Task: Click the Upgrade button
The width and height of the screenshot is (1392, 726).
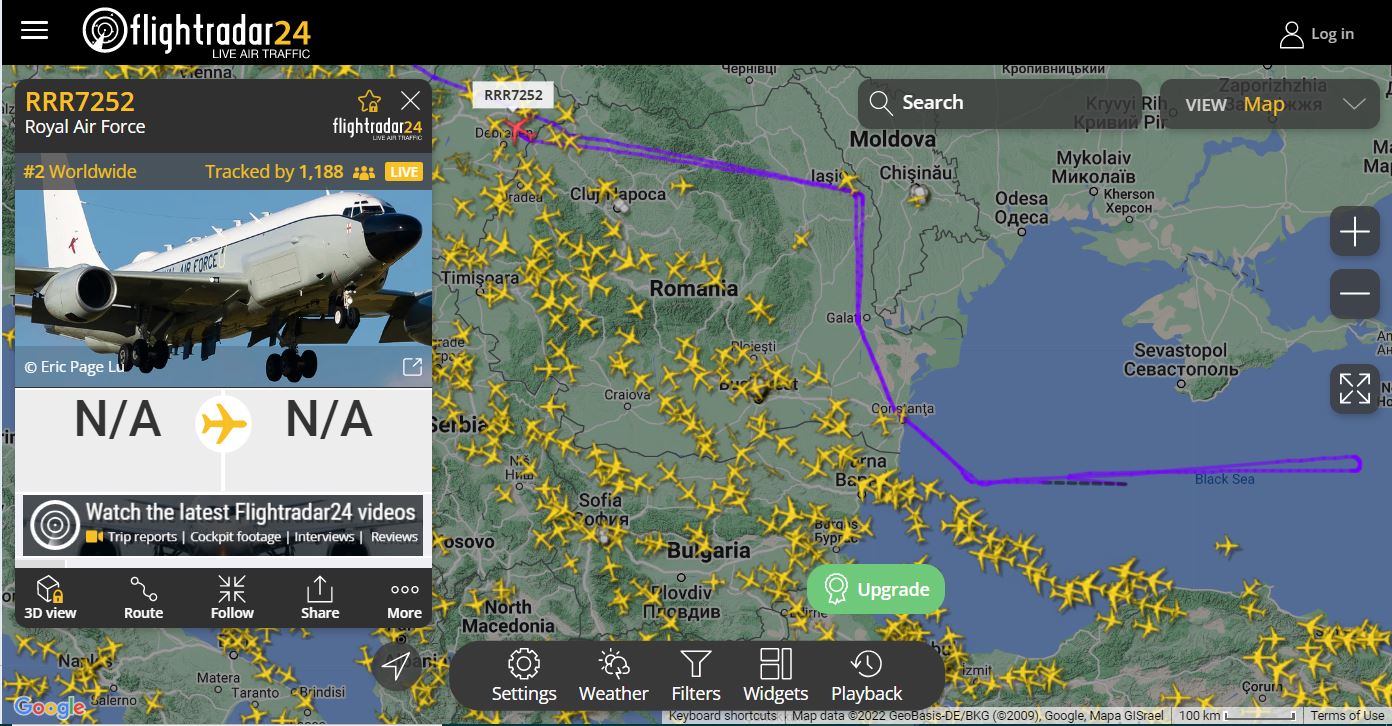Action: [x=876, y=589]
